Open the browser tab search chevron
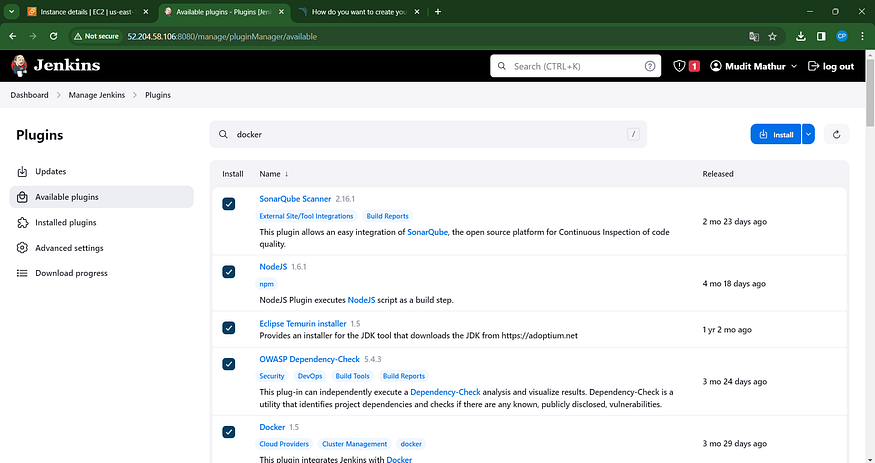Screen dimensions: 875x463 (11, 12)
